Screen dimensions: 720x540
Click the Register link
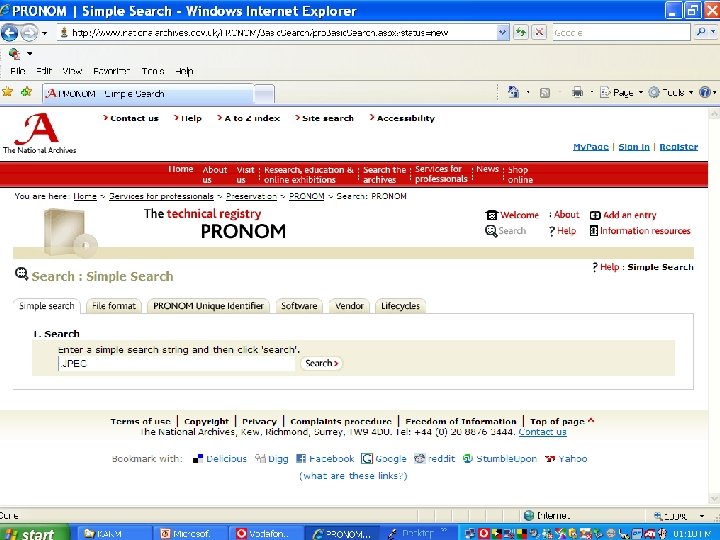pyautogui.click(x=679, y=147)
